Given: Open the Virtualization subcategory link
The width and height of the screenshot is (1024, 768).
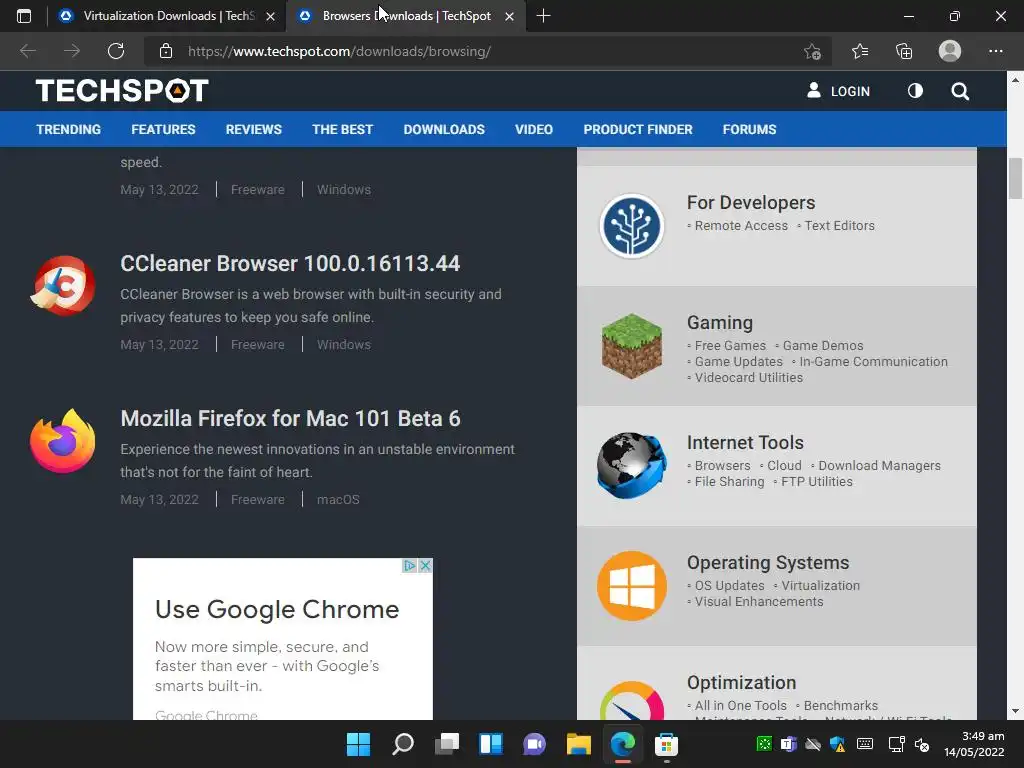Looking at the screenshot, I should [820, 585].
